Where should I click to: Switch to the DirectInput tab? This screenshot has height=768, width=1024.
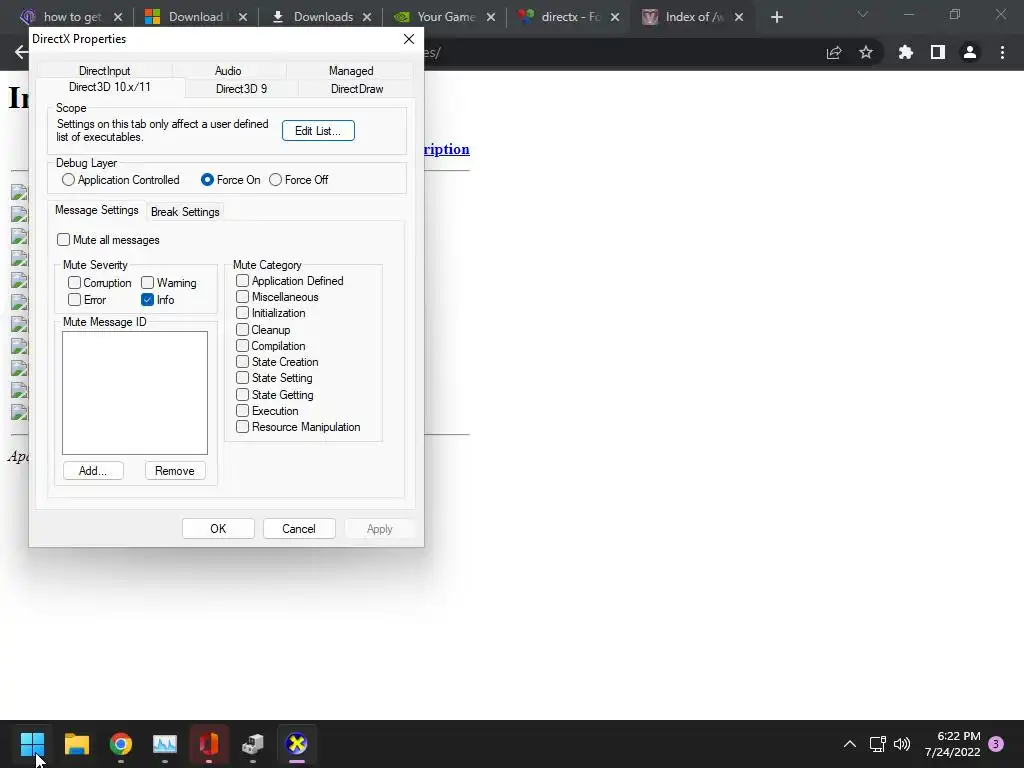[x=104, y=71]
